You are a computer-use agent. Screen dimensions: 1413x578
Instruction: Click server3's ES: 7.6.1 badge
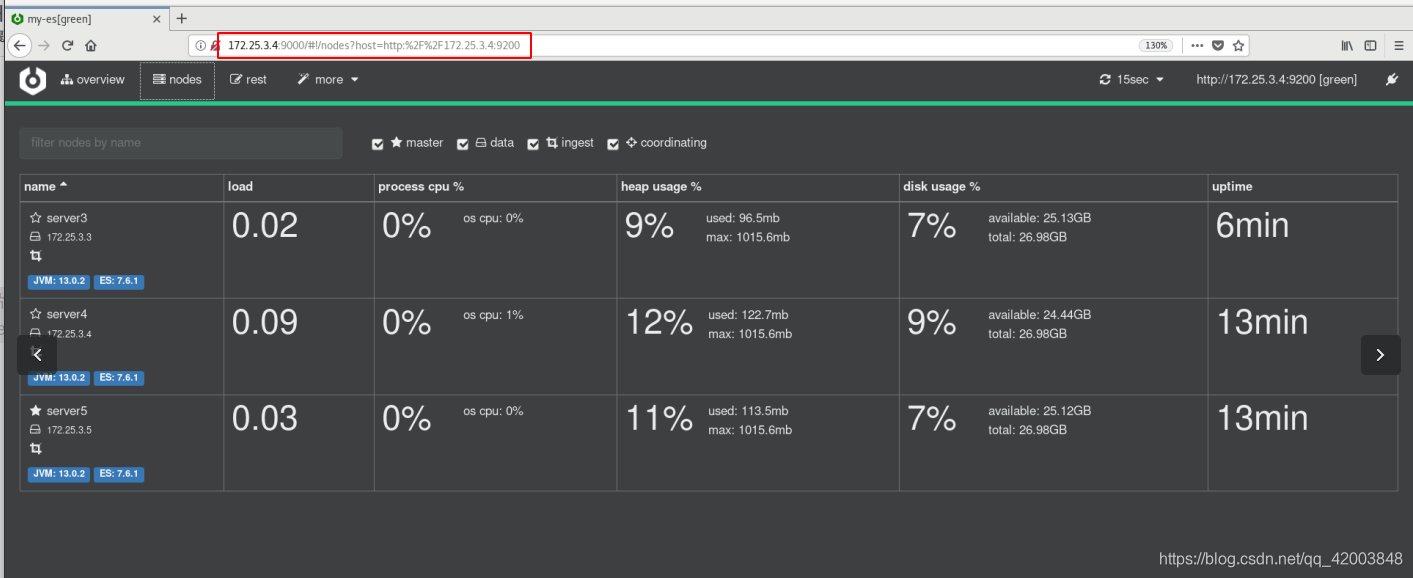coord(119,282)
